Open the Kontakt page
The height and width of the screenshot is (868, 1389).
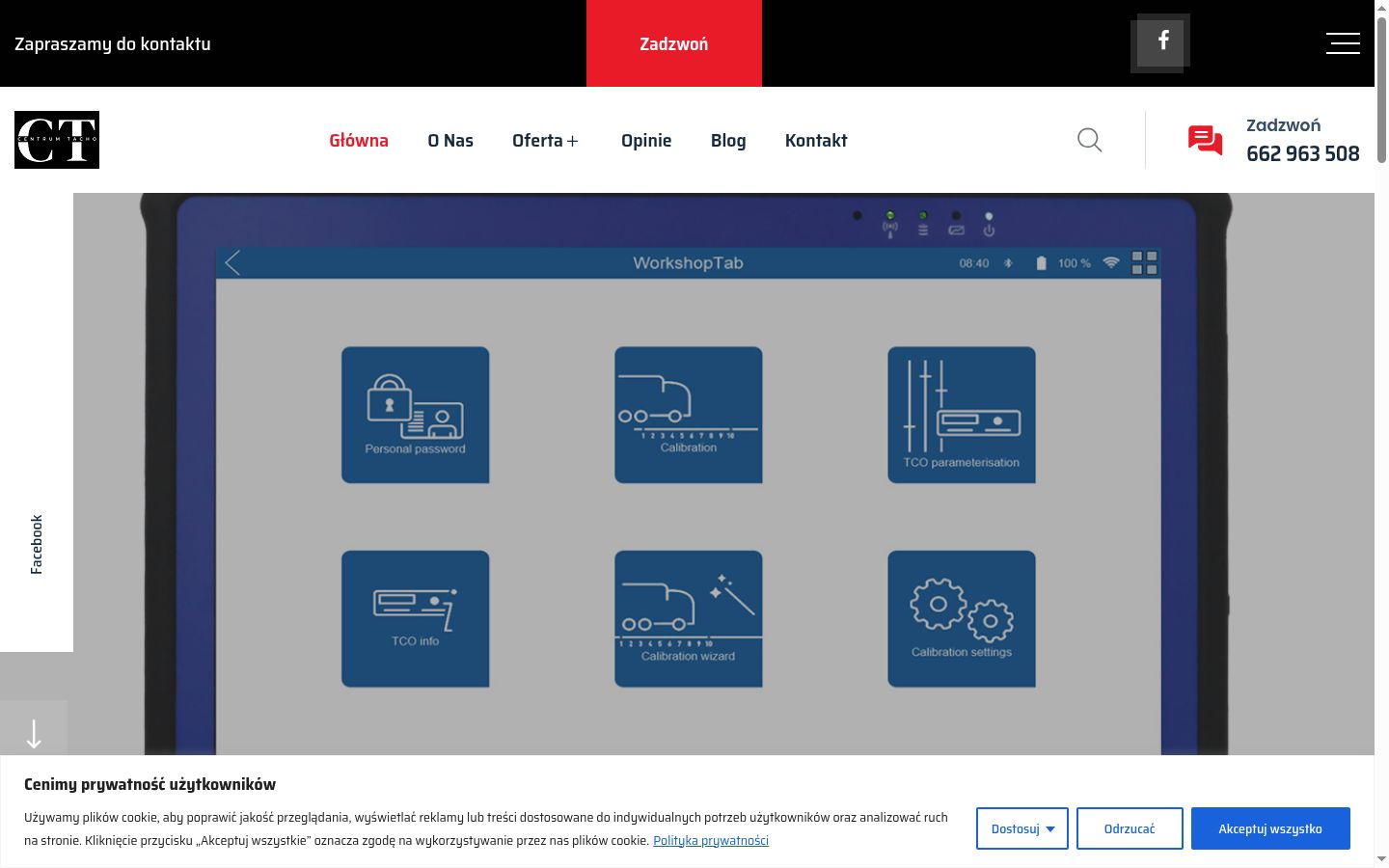click(x=816, y=140)
